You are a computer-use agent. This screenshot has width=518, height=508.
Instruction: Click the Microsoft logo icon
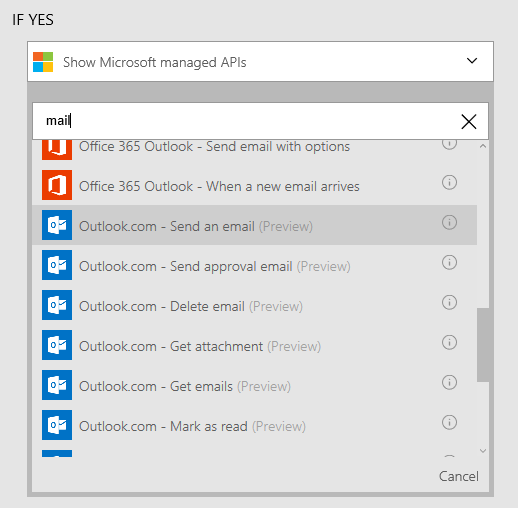click(43, 62)
